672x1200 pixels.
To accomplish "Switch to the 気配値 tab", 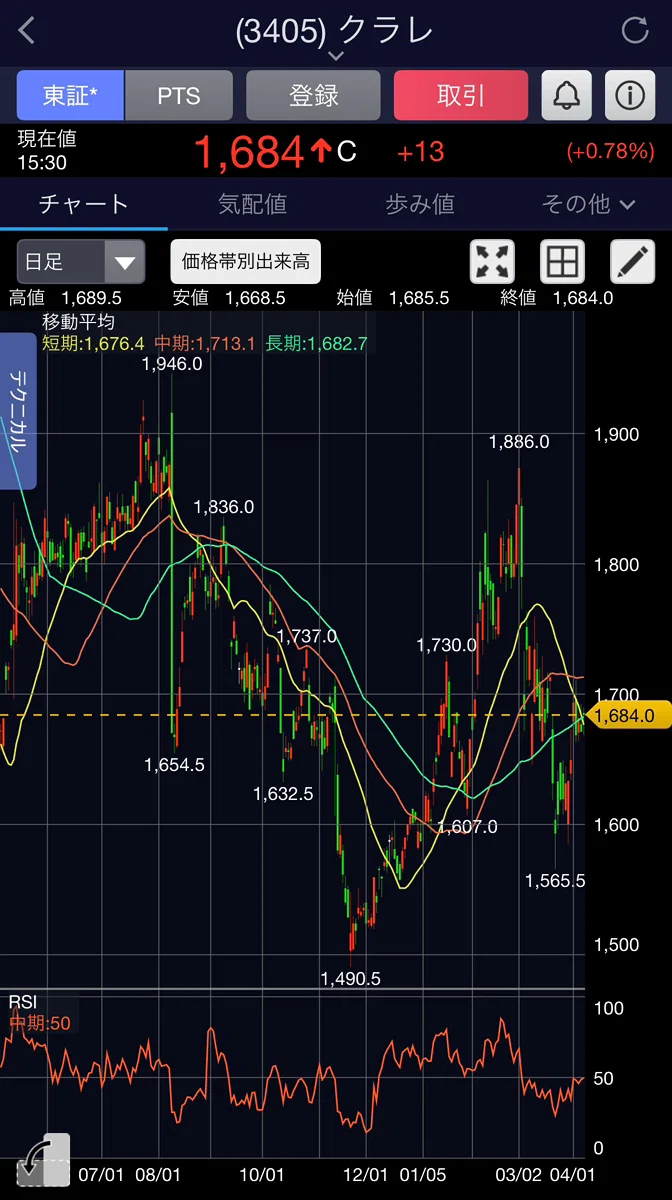I will click(x=252, y=204).
